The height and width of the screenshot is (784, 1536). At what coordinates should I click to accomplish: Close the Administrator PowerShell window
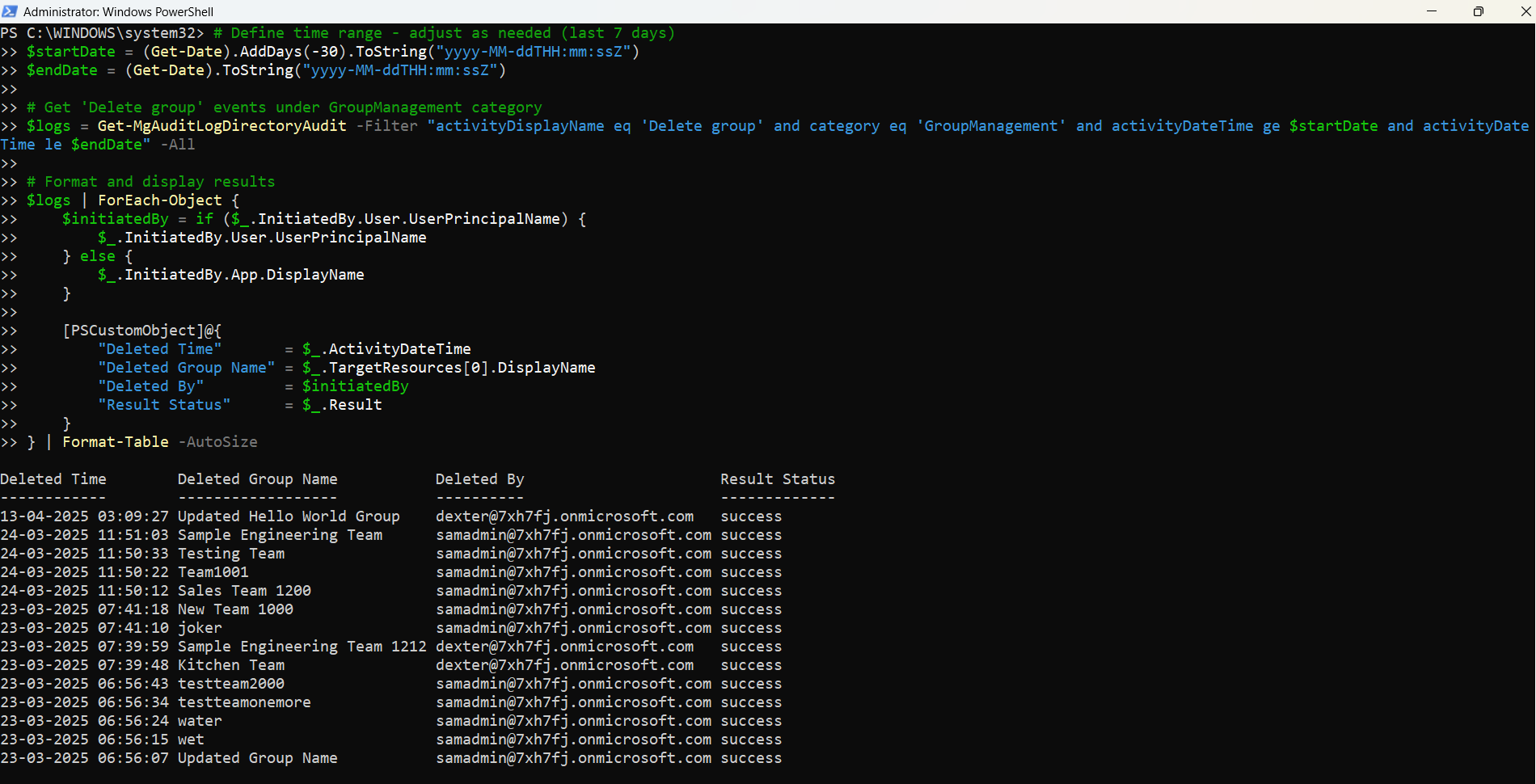click(1525, 11)
